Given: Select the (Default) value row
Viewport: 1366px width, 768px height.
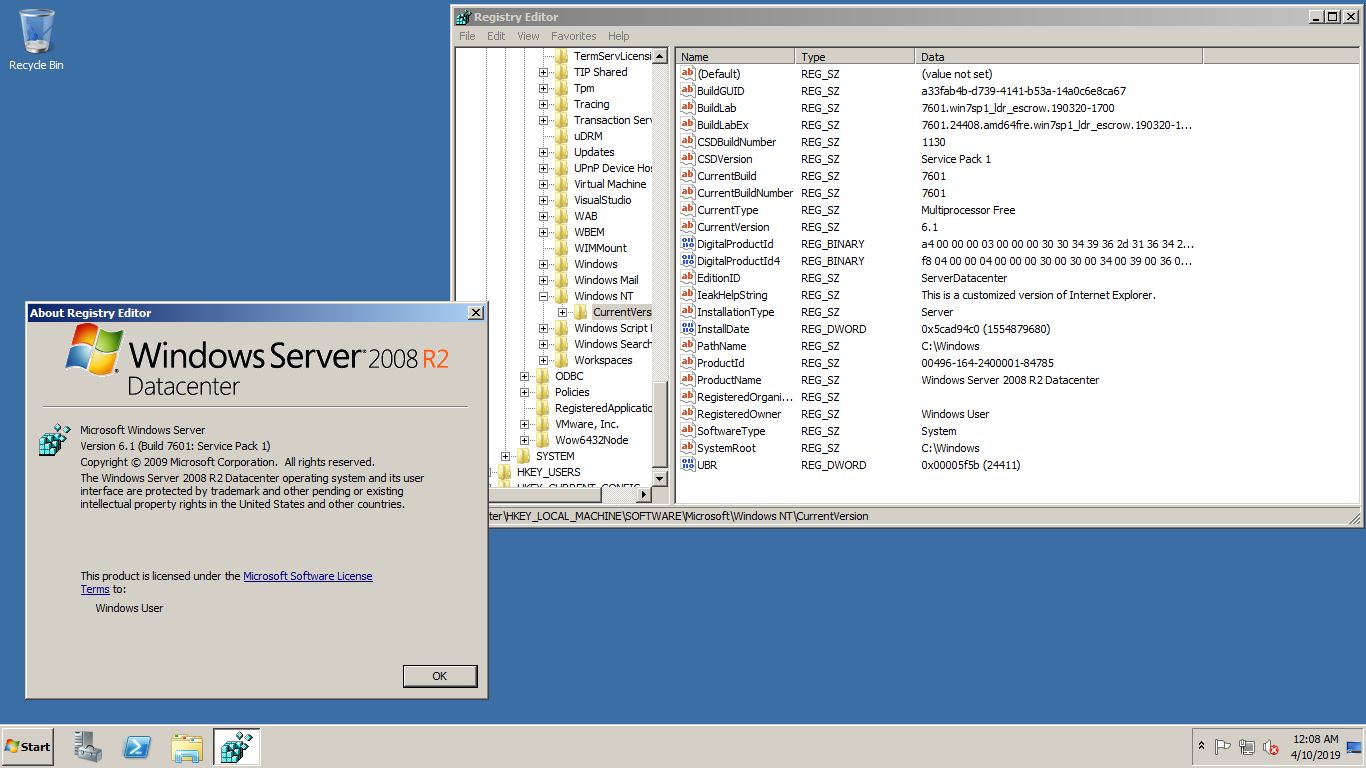Looking at the screenshot, I should tap(719, 74).
